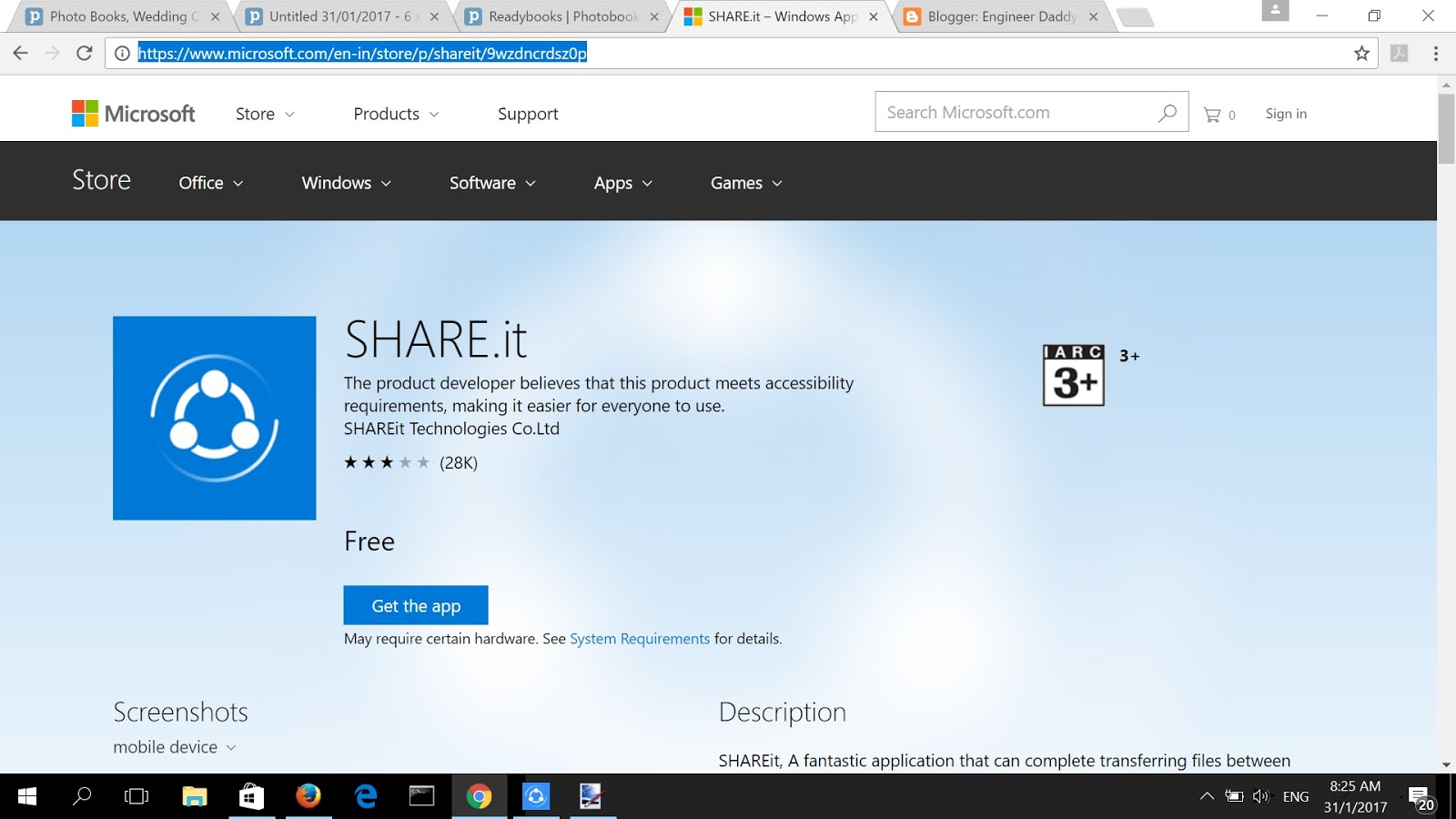Viewport: 1456px width, 819px height.
Task: Open File Explorer from taskbar
Action: (195, 796)
